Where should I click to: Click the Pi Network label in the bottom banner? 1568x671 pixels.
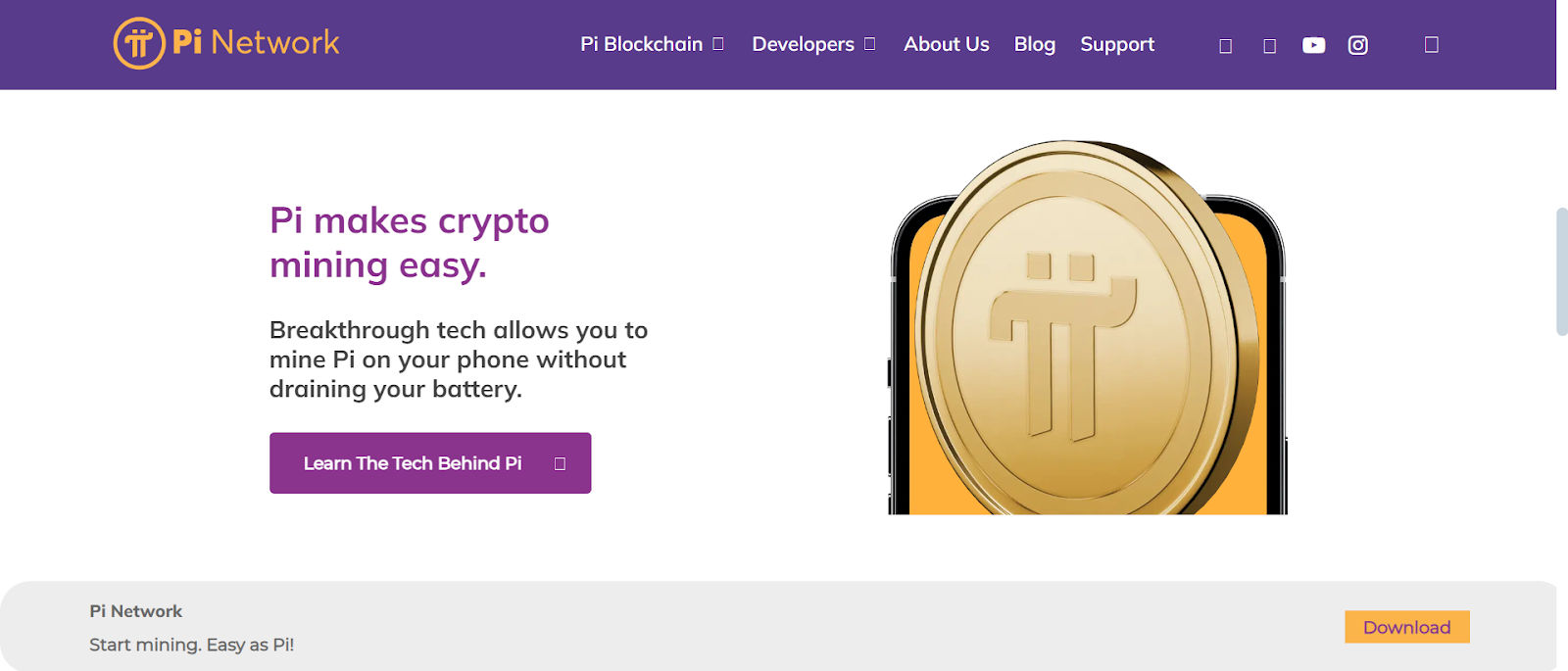pyautogui.click(x=134, y=610)
